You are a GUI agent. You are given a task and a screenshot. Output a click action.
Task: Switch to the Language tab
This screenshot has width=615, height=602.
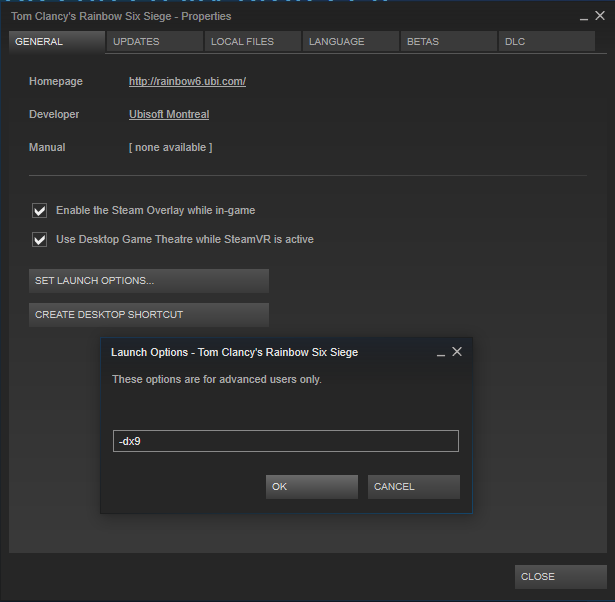click(x=351, y=42)
